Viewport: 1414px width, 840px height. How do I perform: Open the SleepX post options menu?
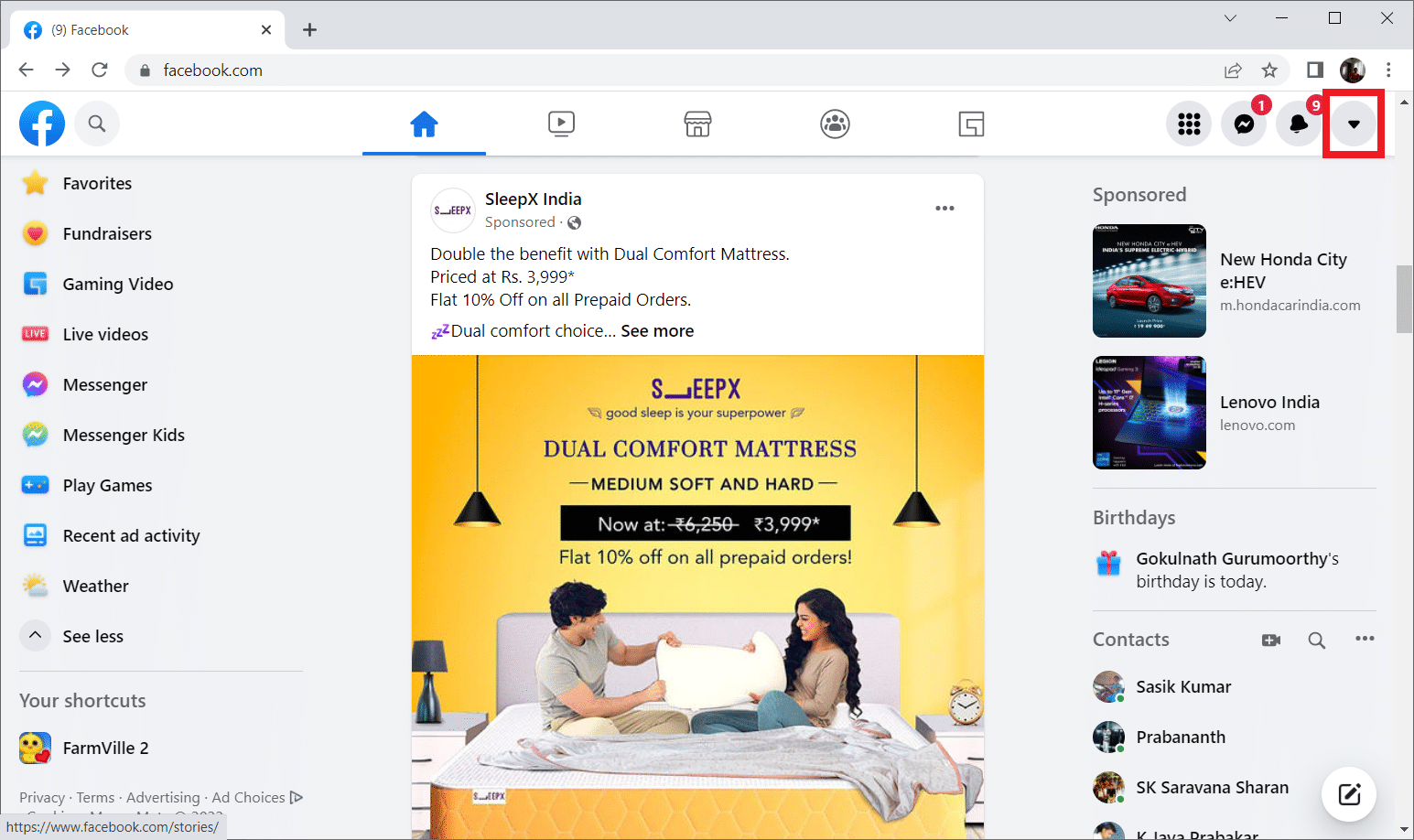(x=944, y=209)
